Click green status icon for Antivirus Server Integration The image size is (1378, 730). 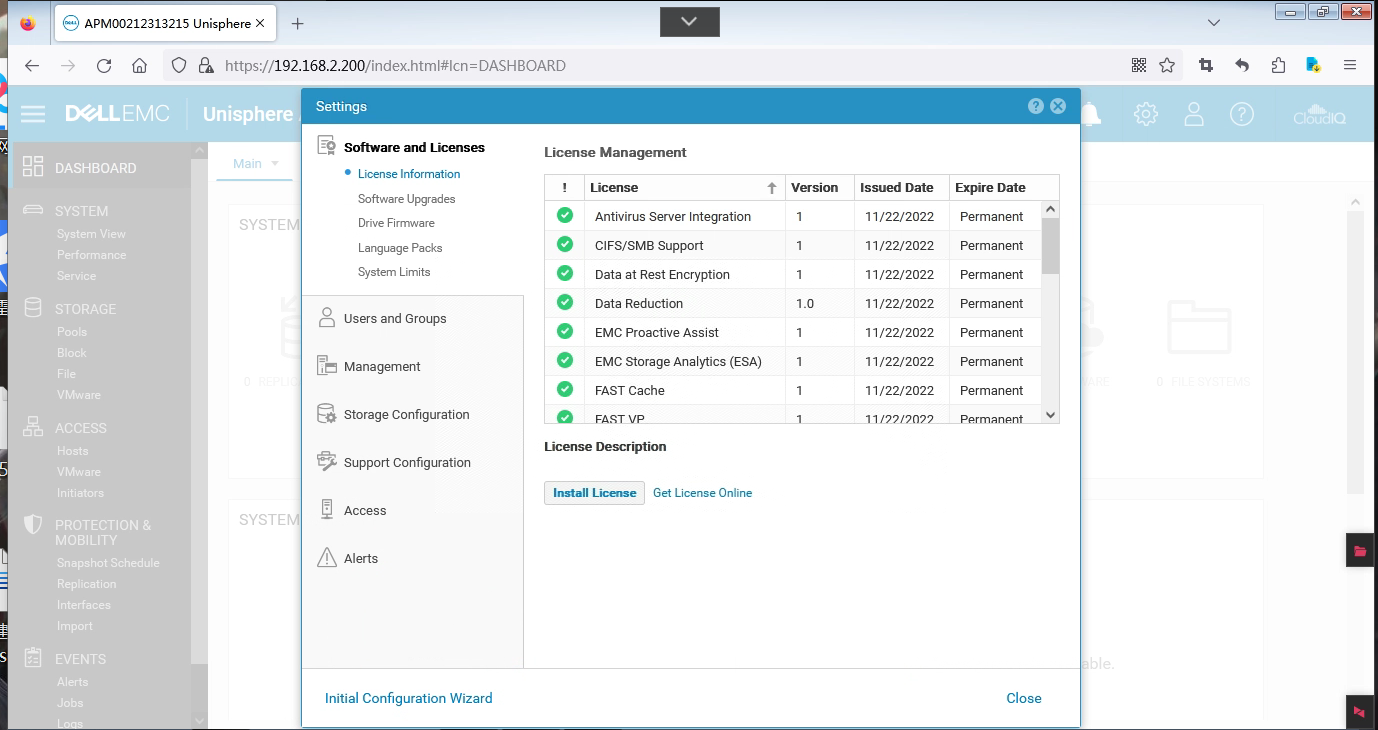[565, 215]
